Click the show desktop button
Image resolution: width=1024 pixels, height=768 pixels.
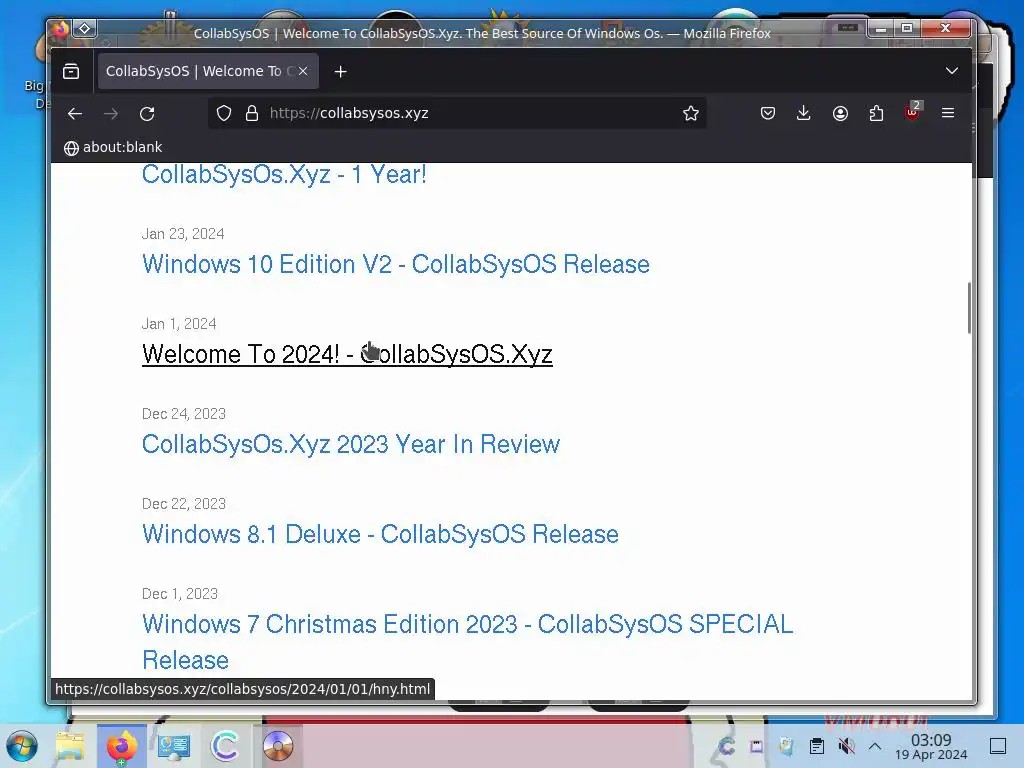click(x=998, y=746)
